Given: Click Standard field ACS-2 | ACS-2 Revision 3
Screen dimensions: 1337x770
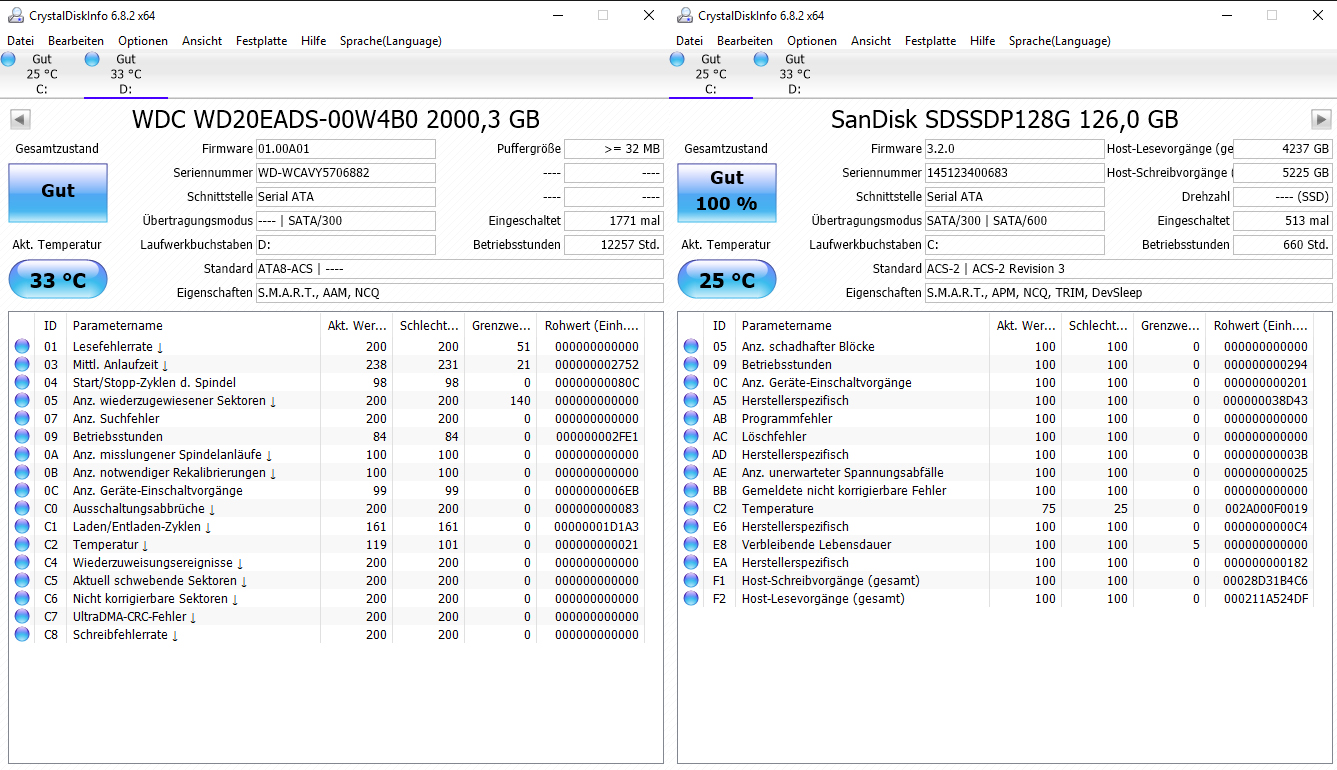Looking at the screenshot, I should [1128, 269].
